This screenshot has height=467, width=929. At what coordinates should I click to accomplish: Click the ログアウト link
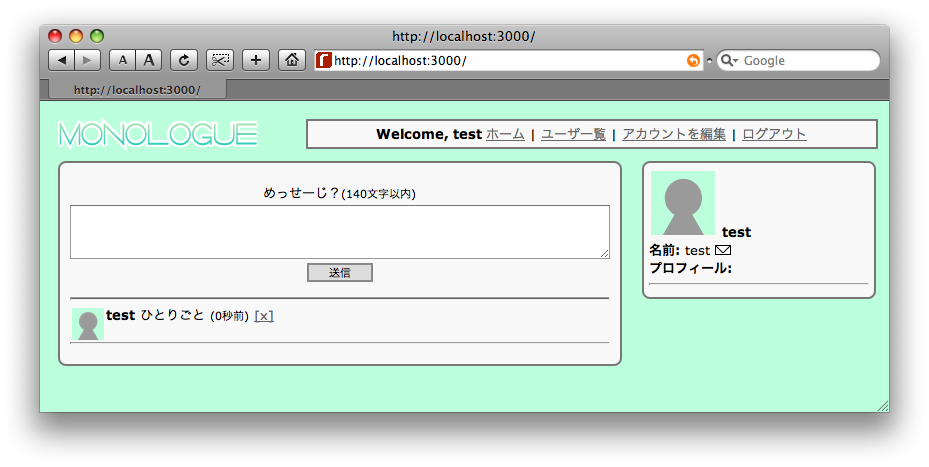point(774,134)
